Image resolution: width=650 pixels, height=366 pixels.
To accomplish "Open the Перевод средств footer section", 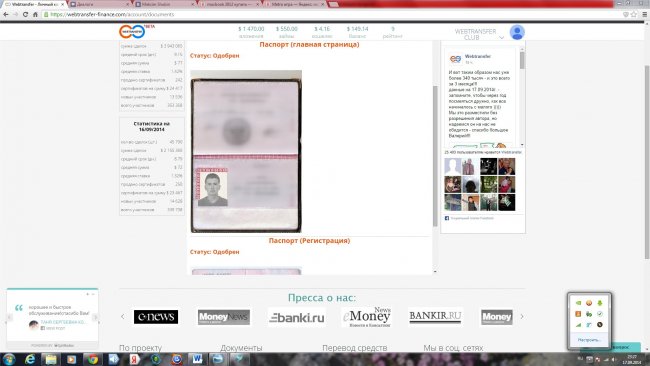I will pos(354,348).
